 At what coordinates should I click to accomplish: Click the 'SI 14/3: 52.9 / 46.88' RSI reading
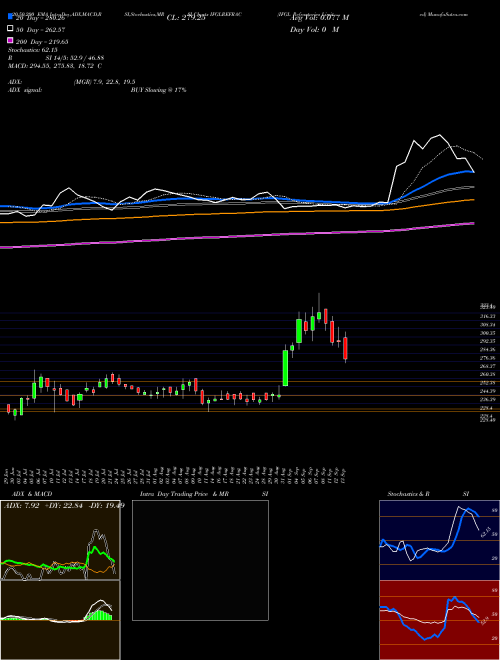coord(74,58)
